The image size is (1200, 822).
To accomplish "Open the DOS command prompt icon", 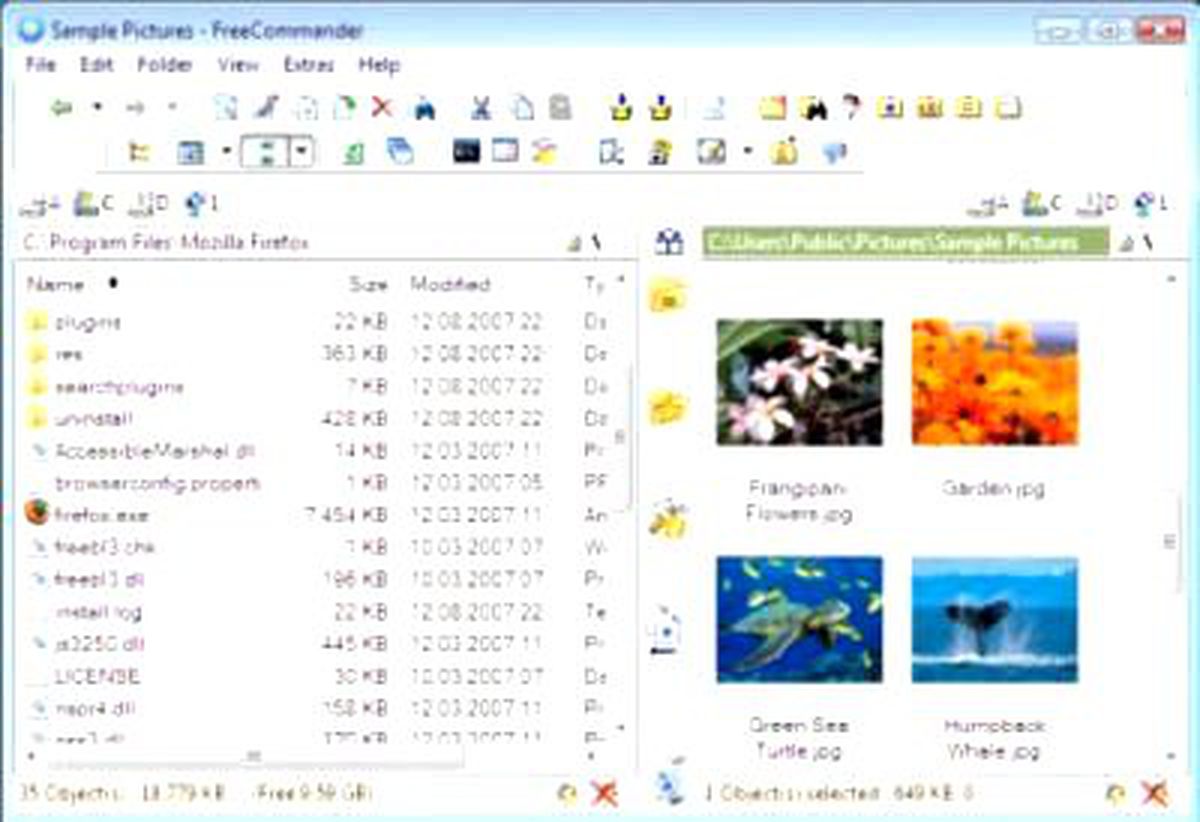I will 466,151.
